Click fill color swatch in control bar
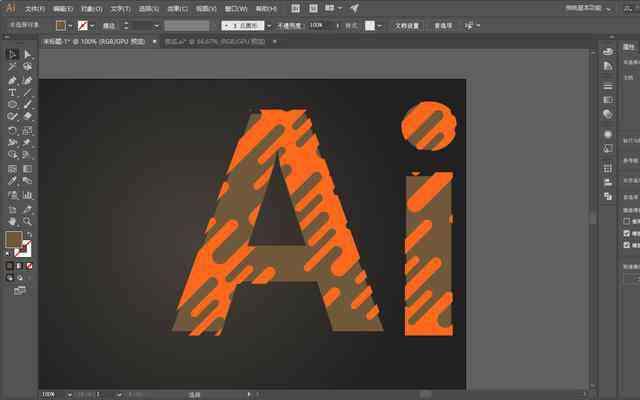Image resolution: width=640 pixels, height=400 pixels. tap(60, 26)
